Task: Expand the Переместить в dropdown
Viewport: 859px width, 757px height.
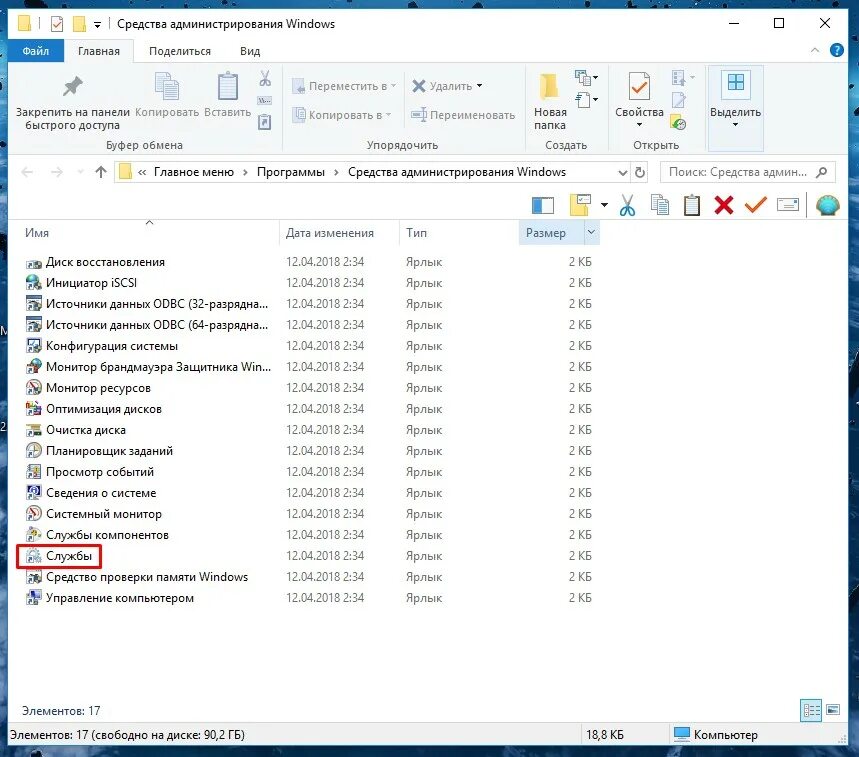Action: point(393,86)
